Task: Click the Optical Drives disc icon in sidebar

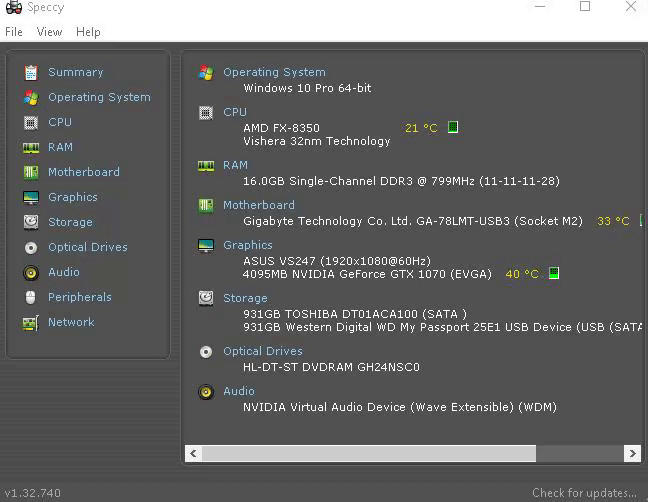Action: point(31,247)
